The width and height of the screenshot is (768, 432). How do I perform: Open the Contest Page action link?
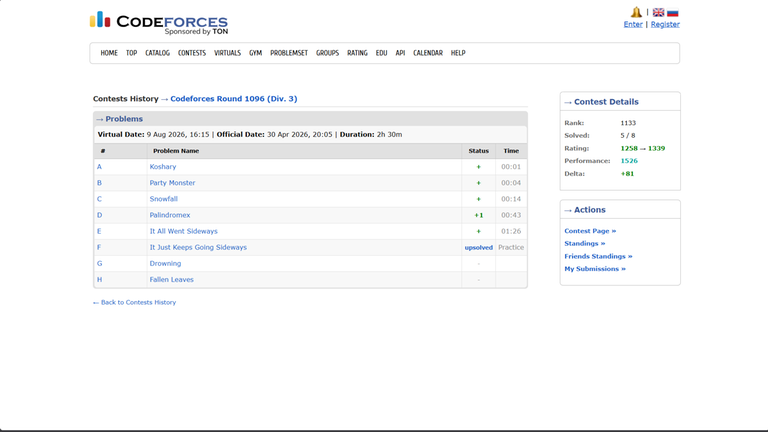pyautogui.click(x=590, y=231)
